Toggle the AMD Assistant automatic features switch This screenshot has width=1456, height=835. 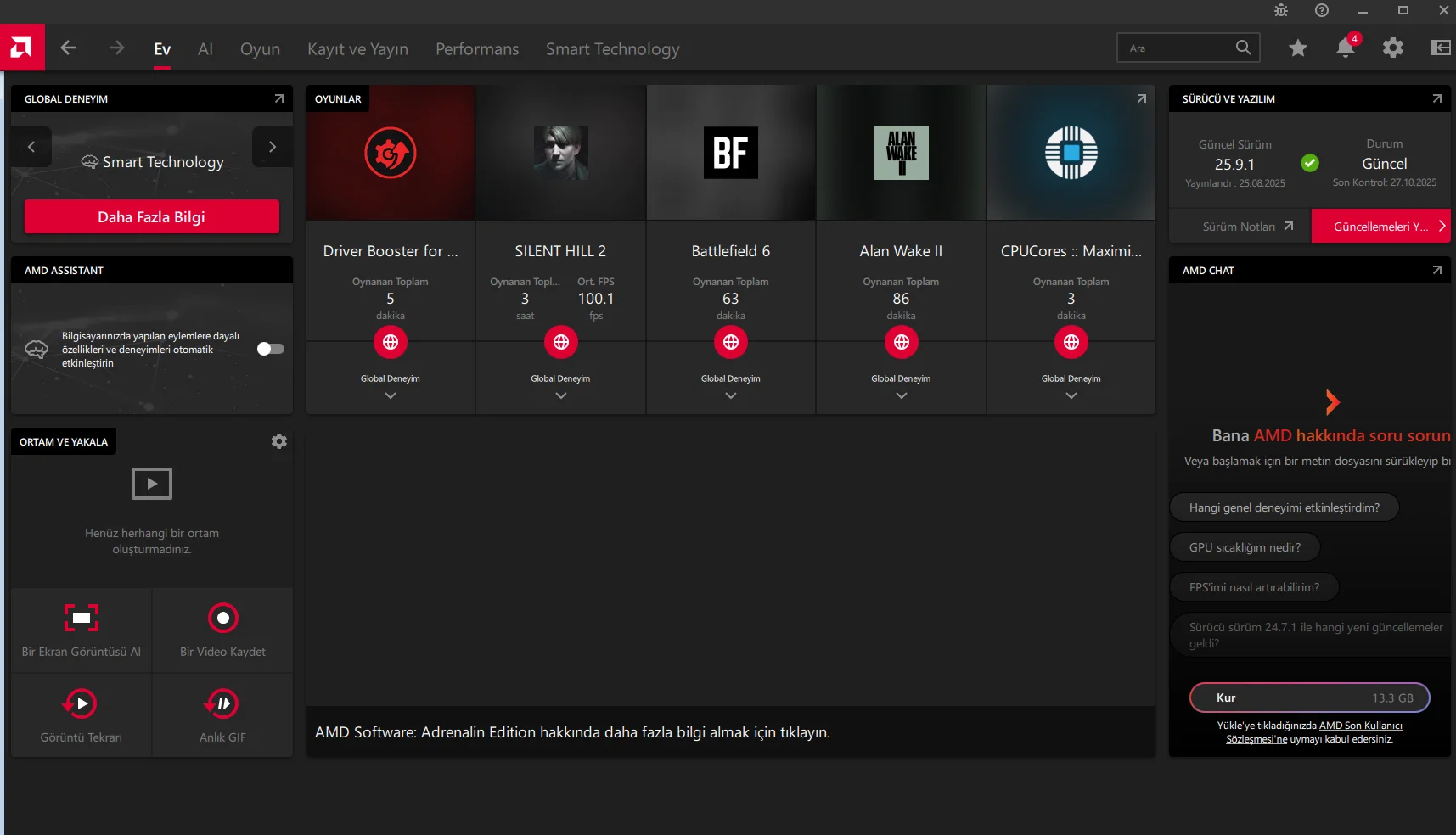coord(271,349)
